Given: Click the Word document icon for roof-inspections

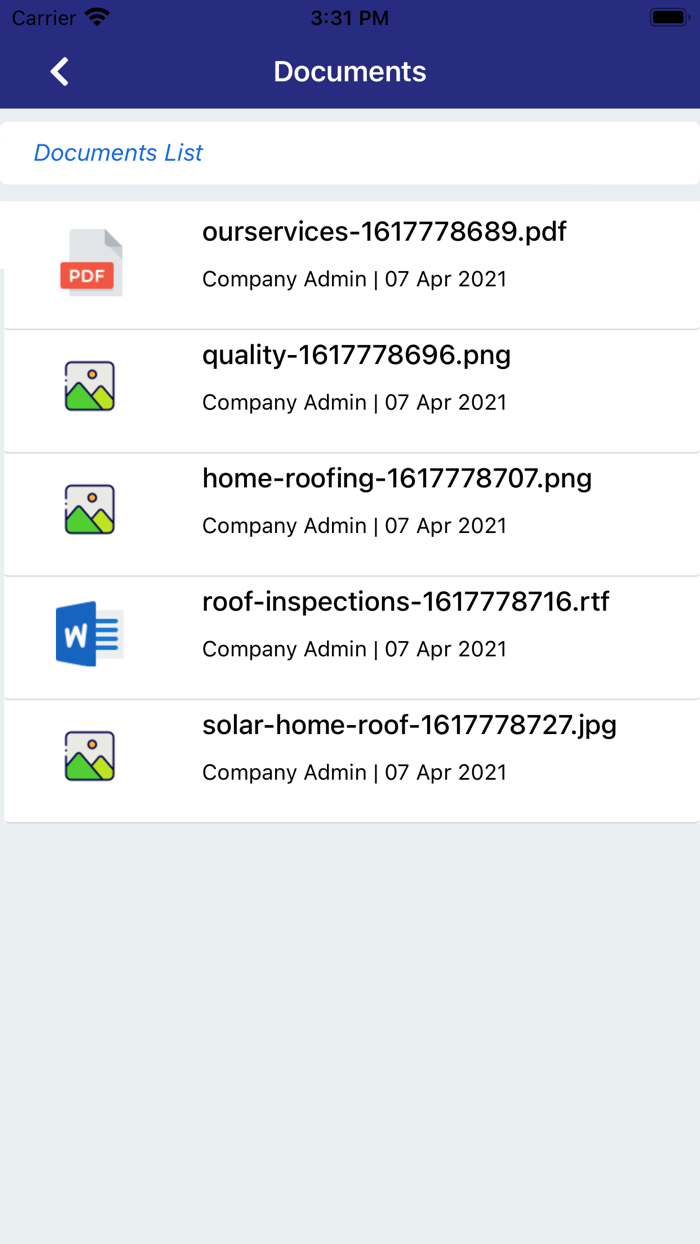Looking at the screenshot, I should click(x=89, y=632).
